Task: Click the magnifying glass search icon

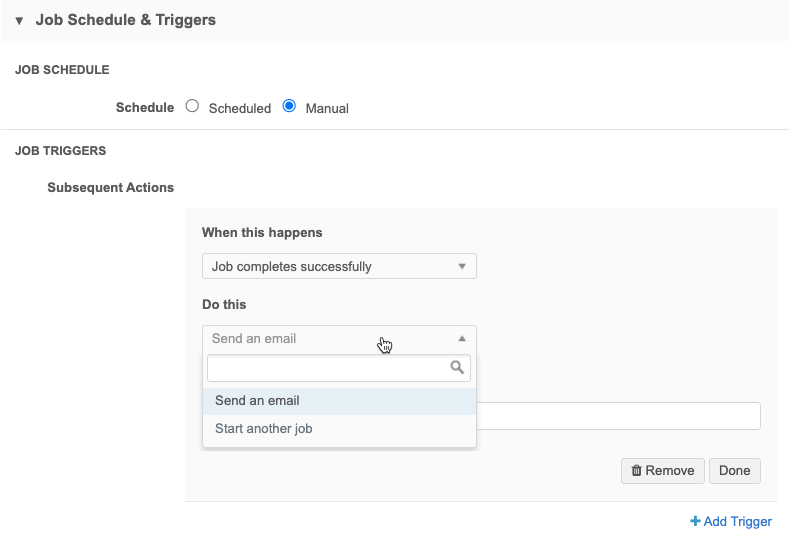Action: (x=457, y=368)
